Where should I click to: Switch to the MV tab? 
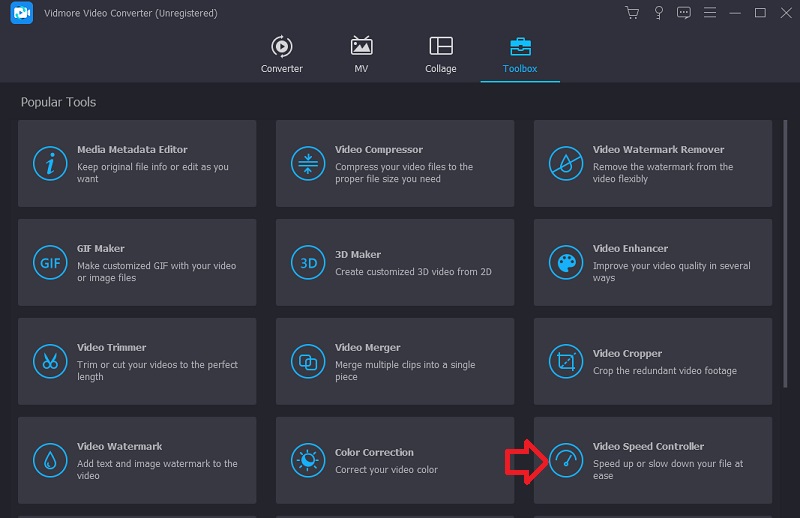click(361, 55)
